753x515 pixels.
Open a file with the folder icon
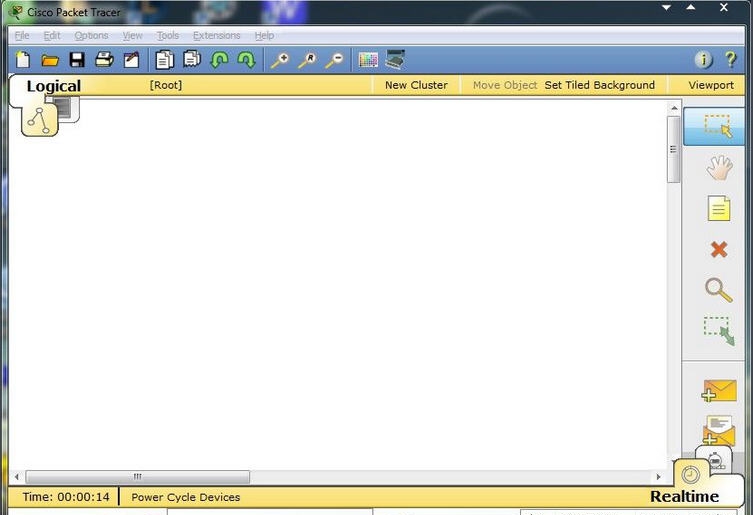49,60
